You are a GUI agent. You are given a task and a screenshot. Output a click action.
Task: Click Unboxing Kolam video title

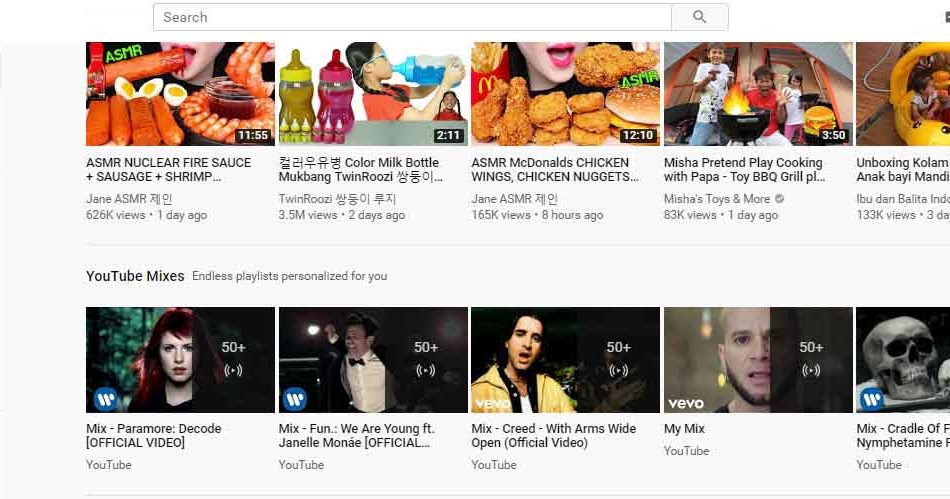(903, 170)
